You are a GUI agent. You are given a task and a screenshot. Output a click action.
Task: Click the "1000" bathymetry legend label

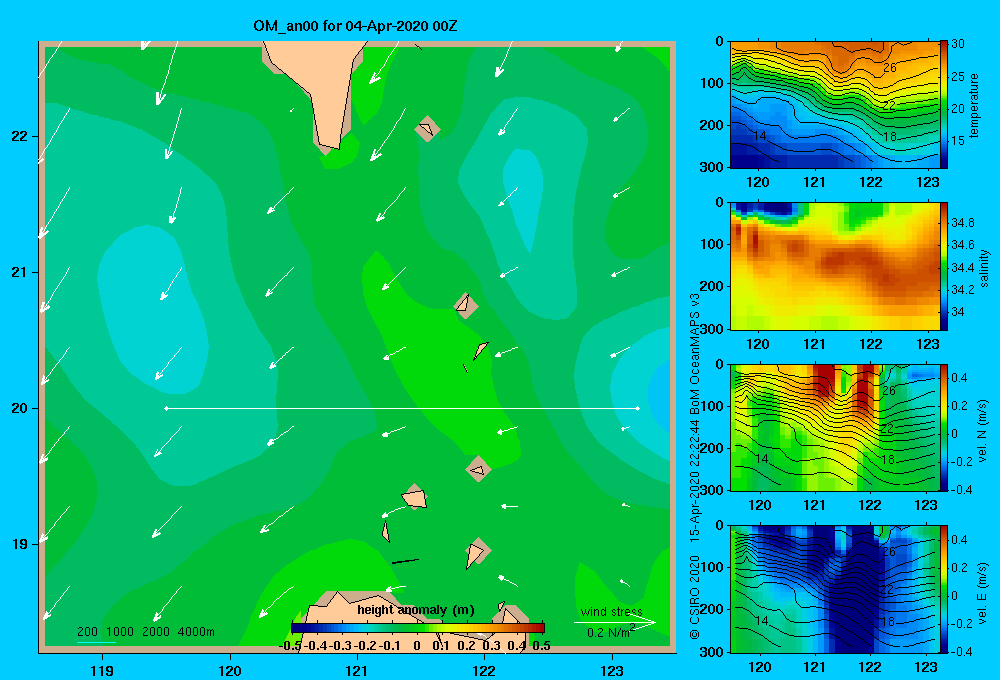point(120,632)
